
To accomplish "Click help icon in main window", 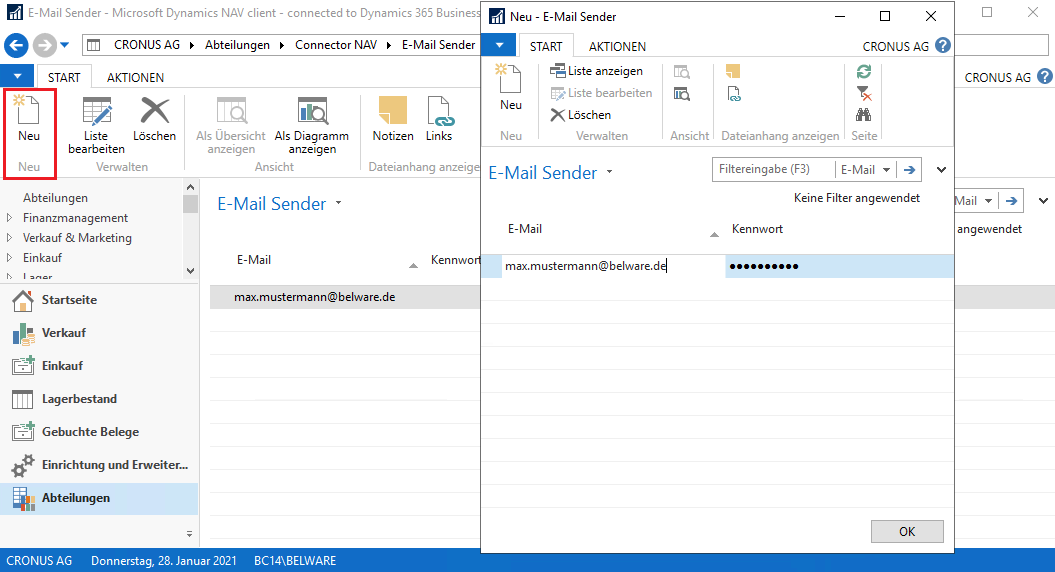I will click(1044, 77).
